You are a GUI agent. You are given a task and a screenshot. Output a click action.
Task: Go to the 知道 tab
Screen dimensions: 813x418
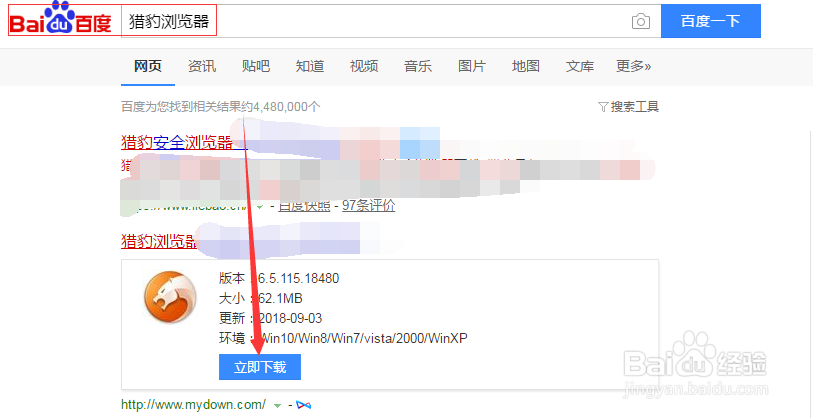pos(310,66)
